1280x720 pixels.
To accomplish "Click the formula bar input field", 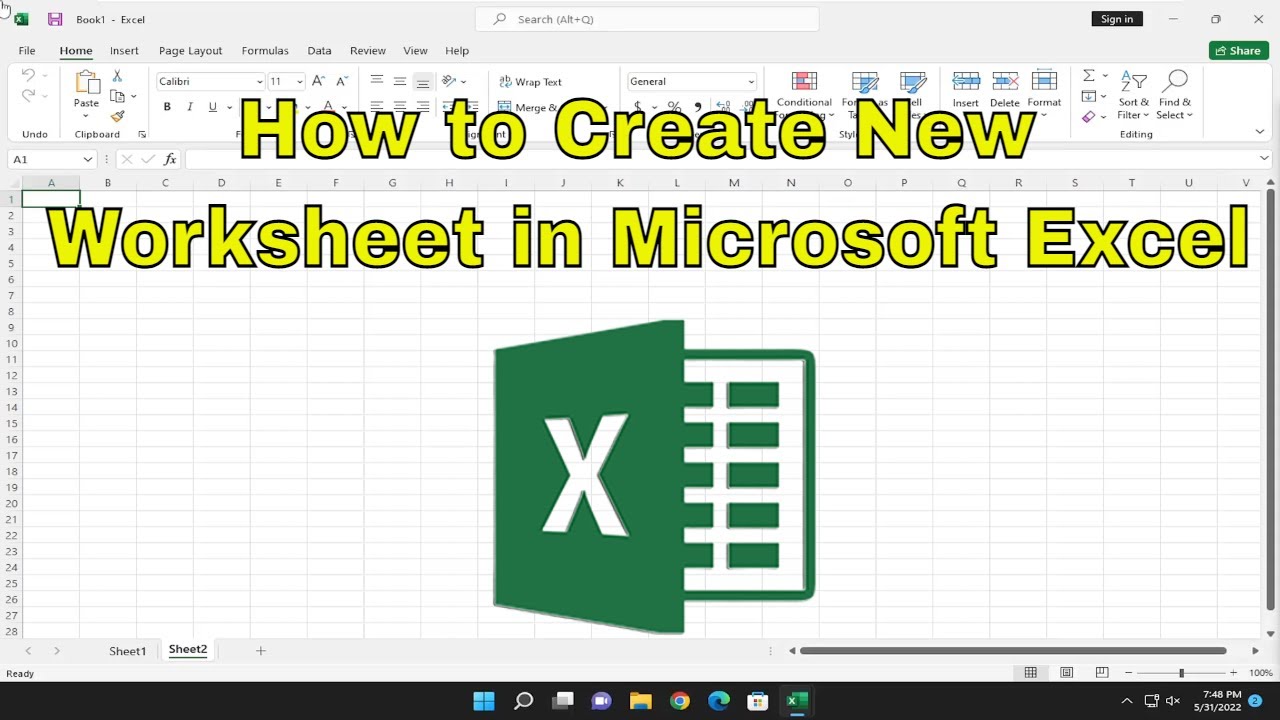I will pos(720,159).
